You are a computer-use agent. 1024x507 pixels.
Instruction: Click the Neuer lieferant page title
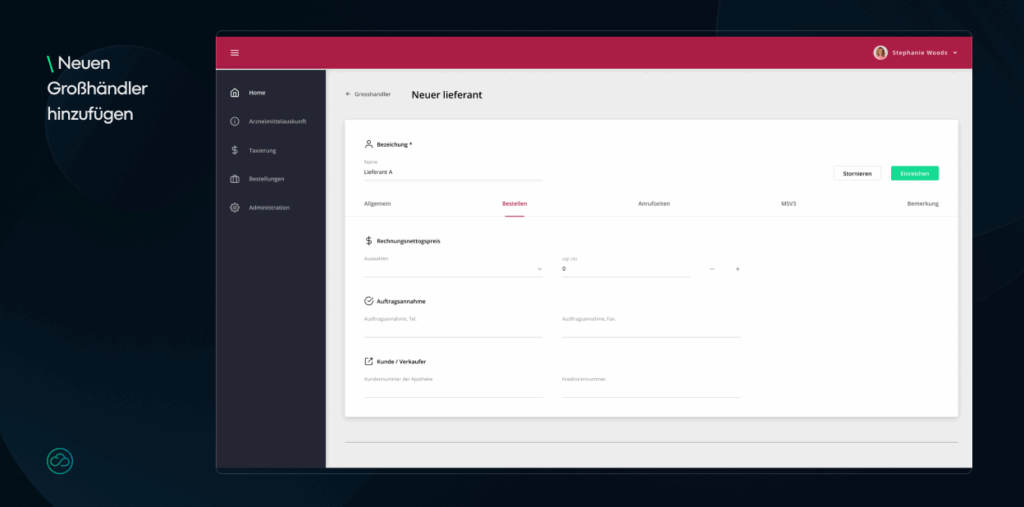pos(447,95)
